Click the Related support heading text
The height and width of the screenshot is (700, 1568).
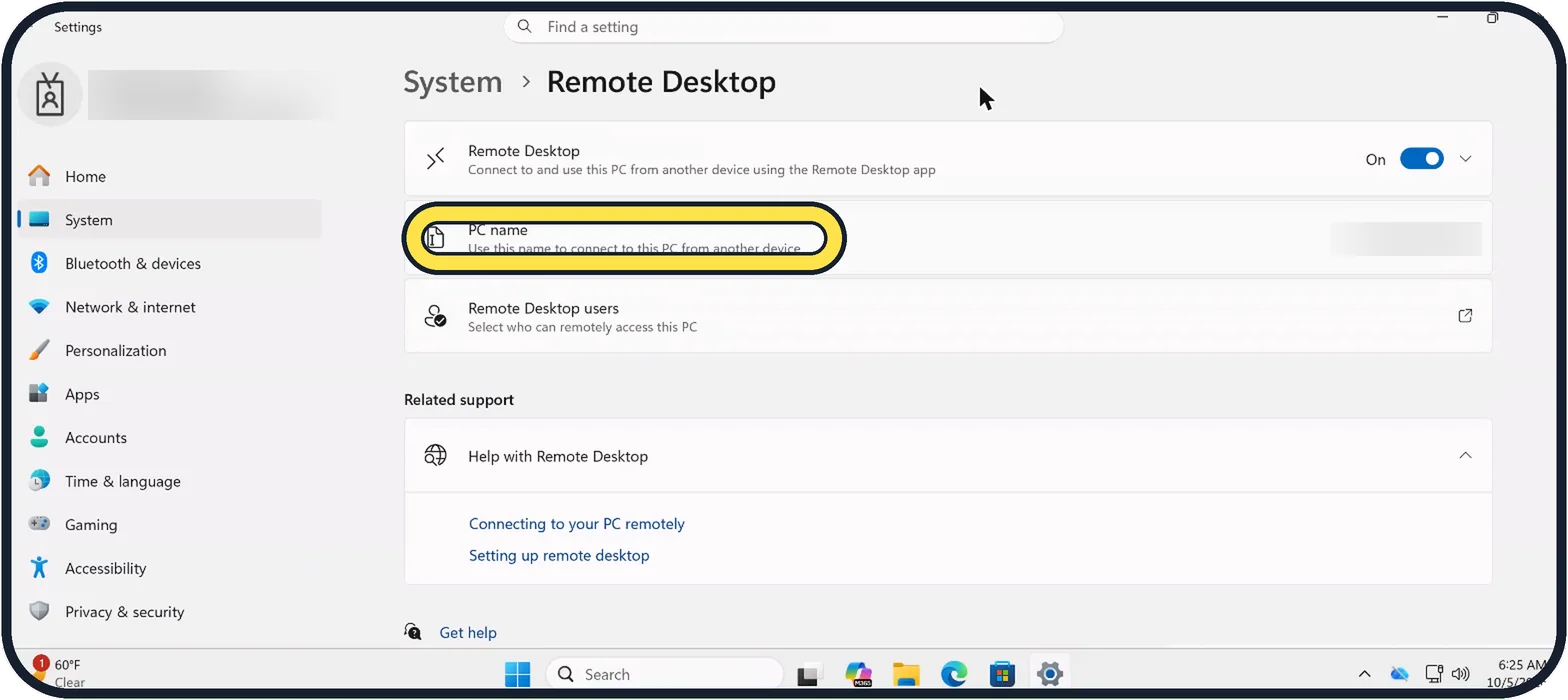[x=459, y=400]
